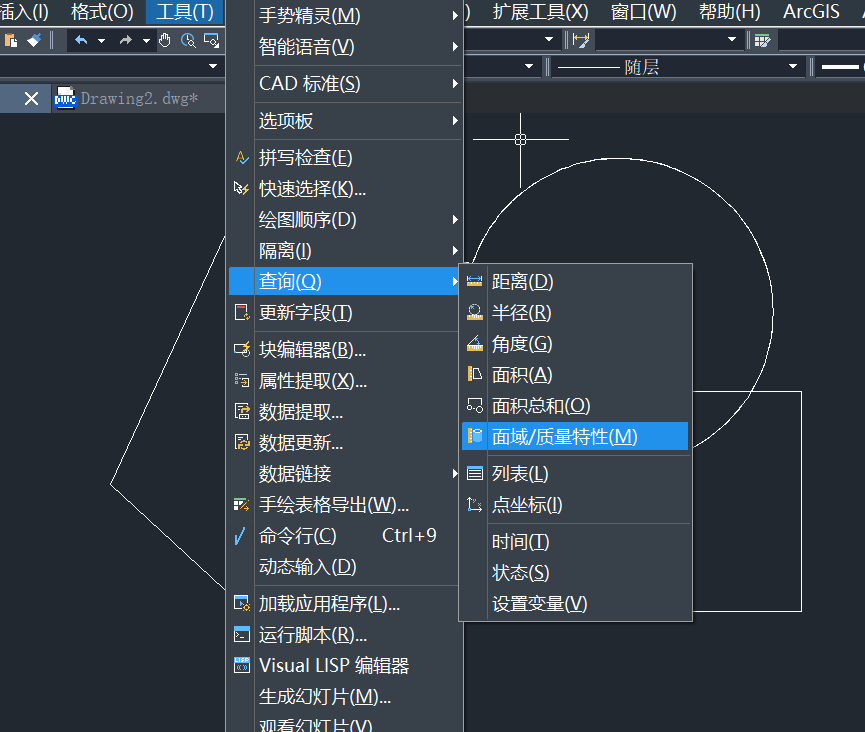Click the realtime zoom magnifier icon
The width and height of the screenshot is (865, 732).
coord(188,40)
